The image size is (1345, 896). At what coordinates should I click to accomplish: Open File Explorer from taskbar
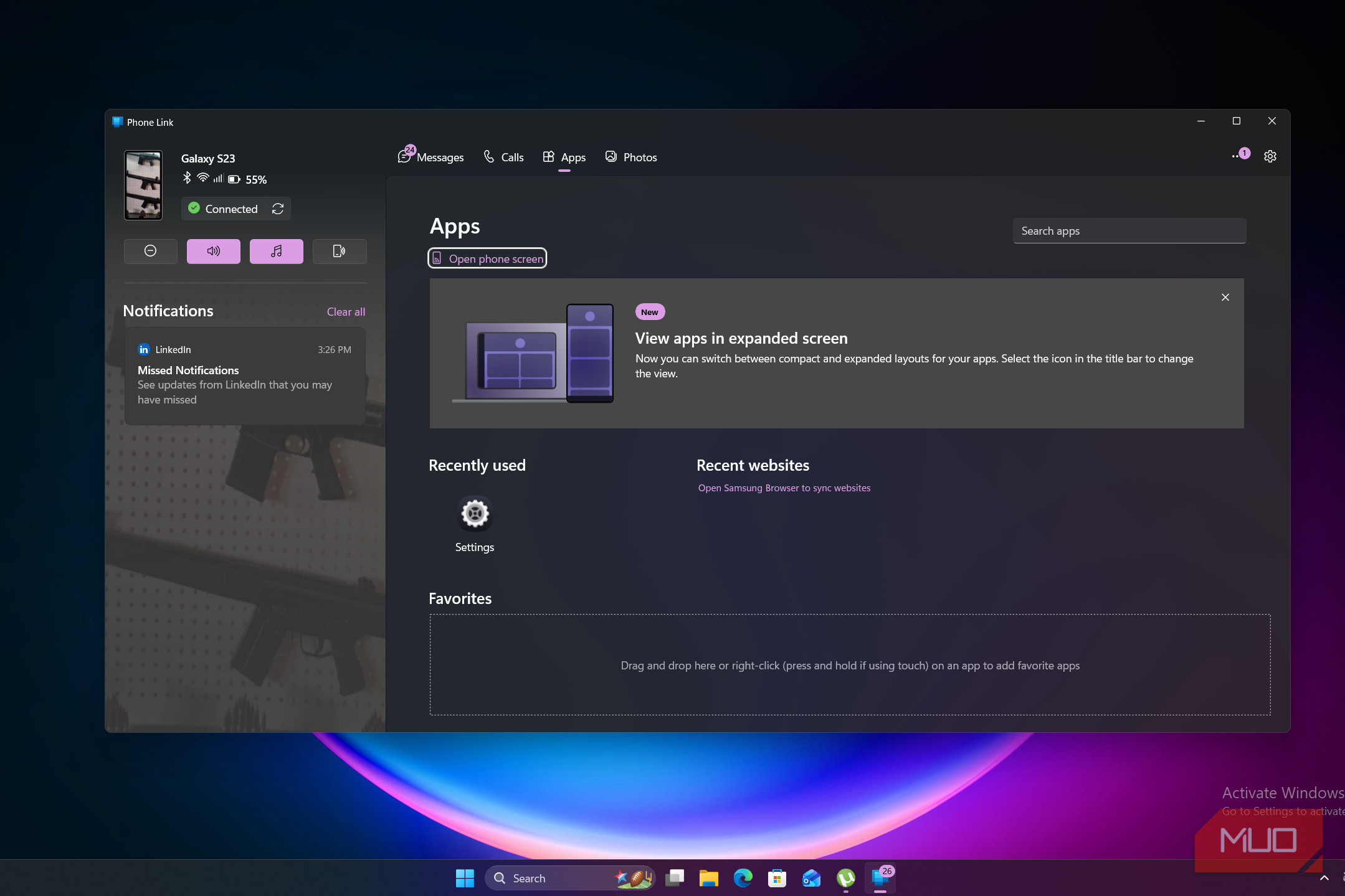click(709, 878)
